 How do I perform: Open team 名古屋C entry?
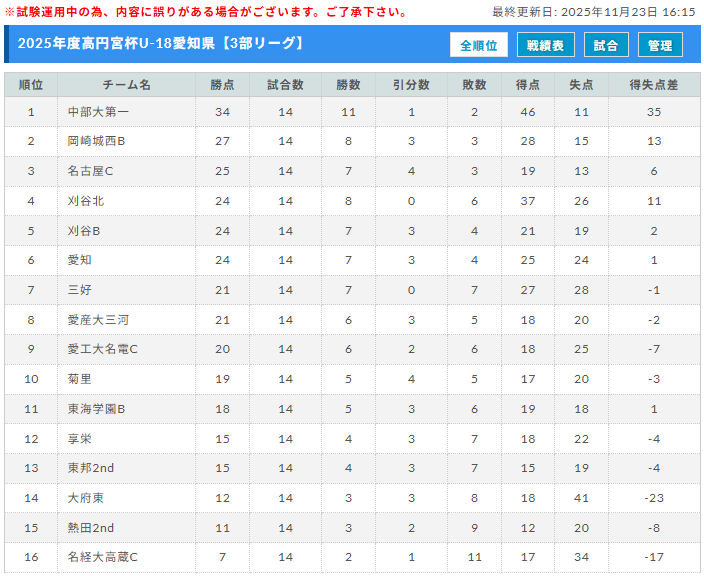point(91,172)
